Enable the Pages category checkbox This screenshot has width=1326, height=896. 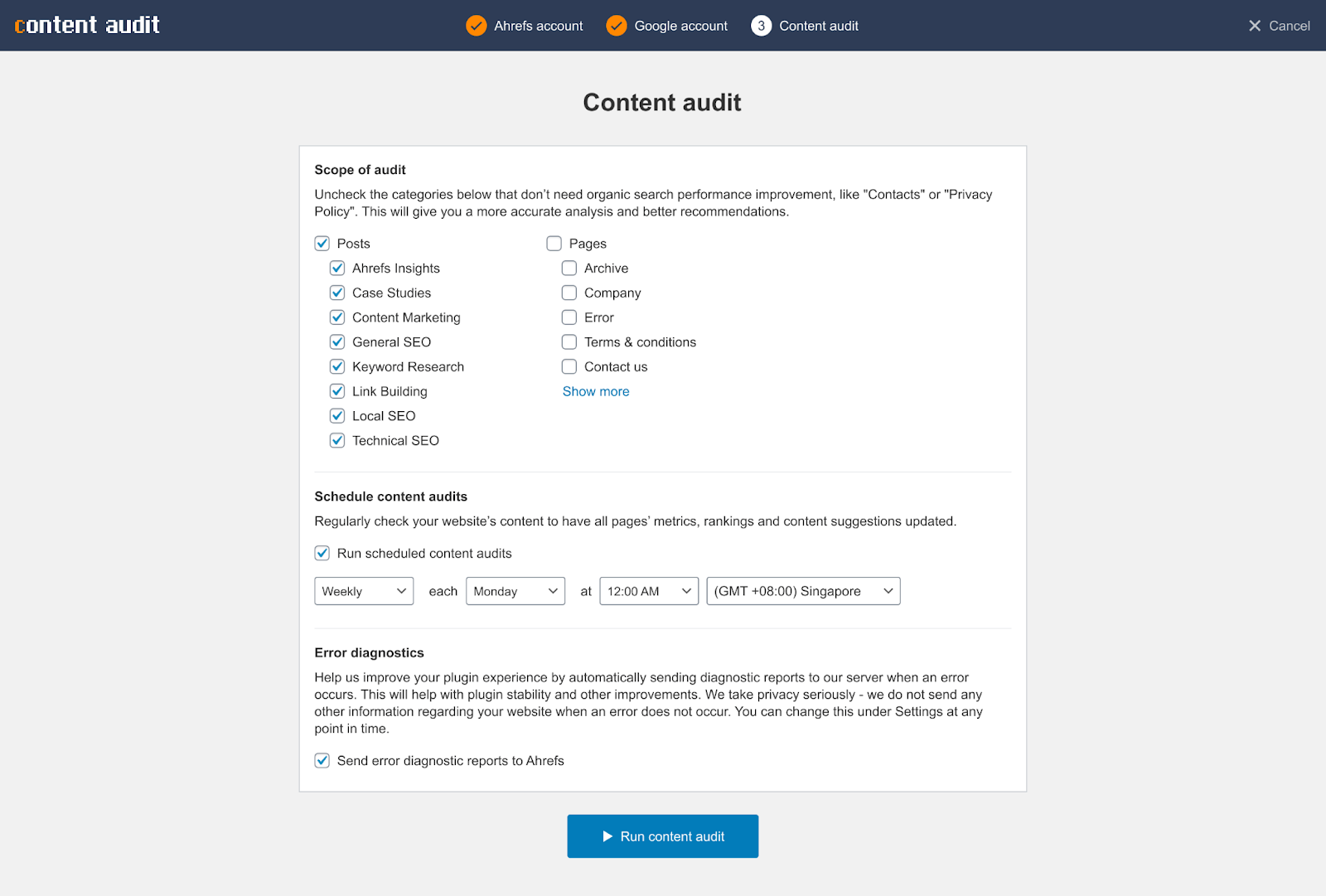coord(554,244)
